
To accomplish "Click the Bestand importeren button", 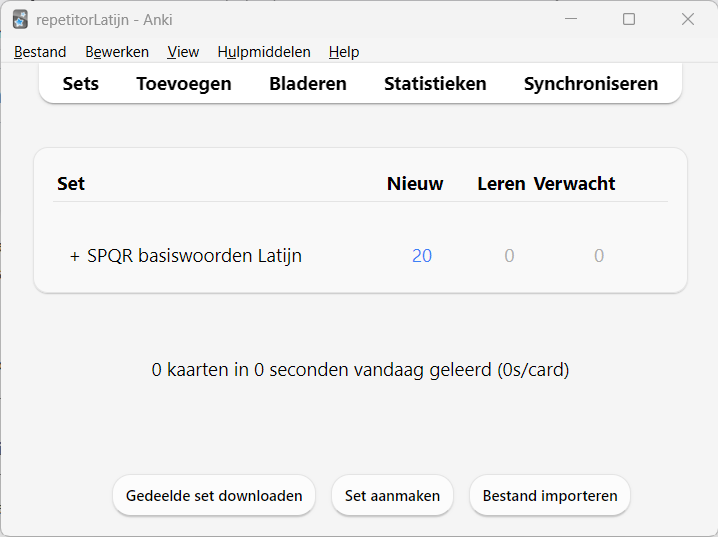I will pyautogui.click(x=550, y=496).
